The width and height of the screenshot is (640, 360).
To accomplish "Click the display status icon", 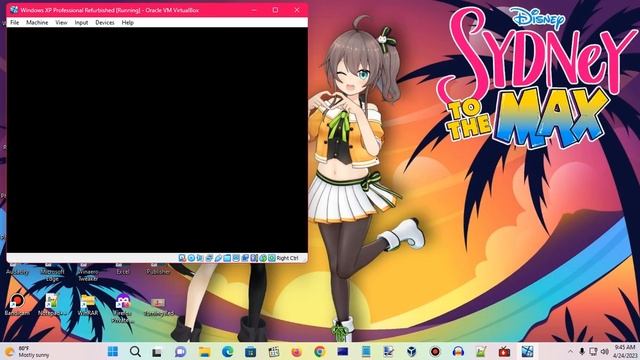I will 236,258.
